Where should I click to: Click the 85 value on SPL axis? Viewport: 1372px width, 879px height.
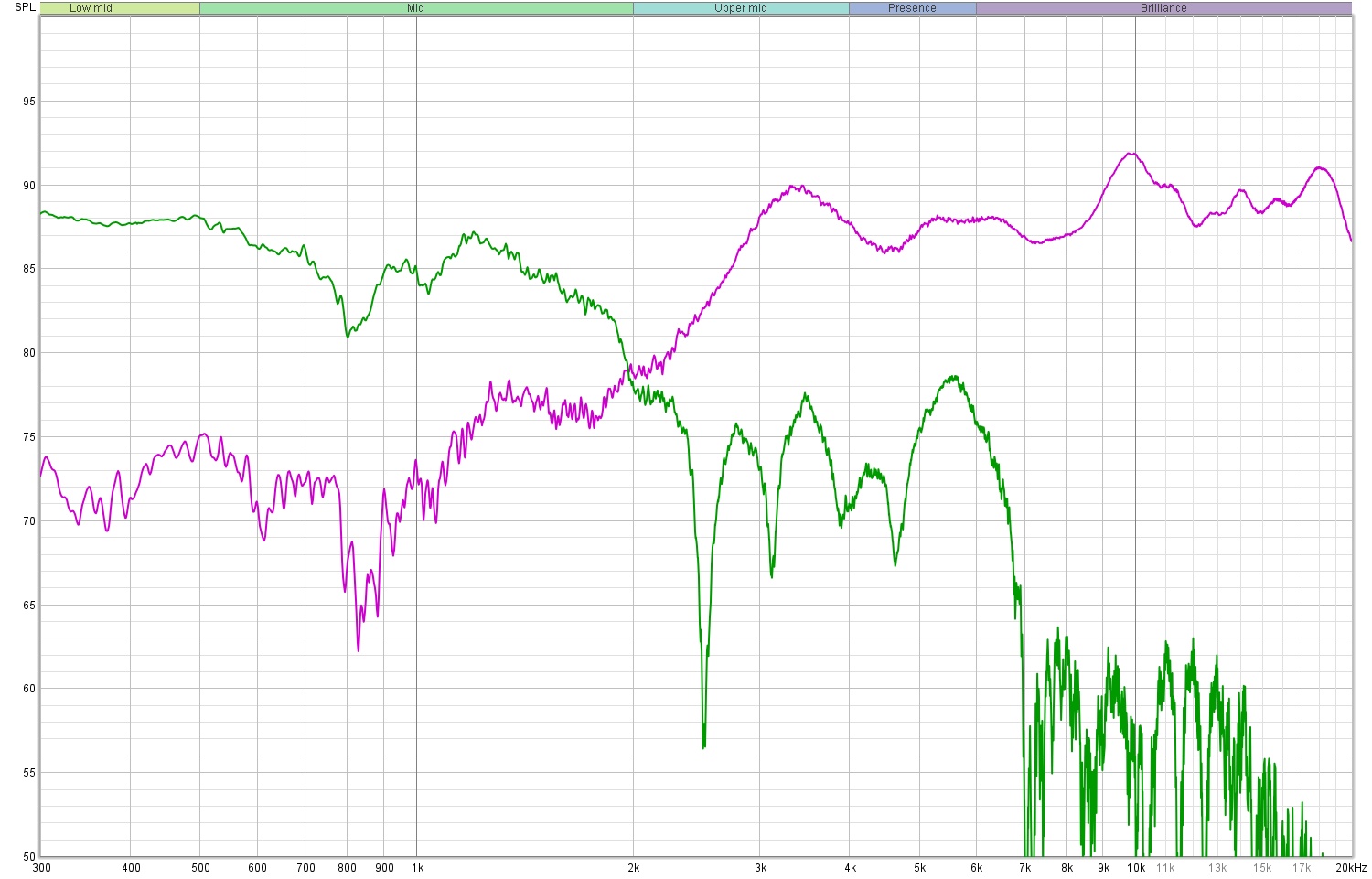pyautogui.click(x=29, y=269)
